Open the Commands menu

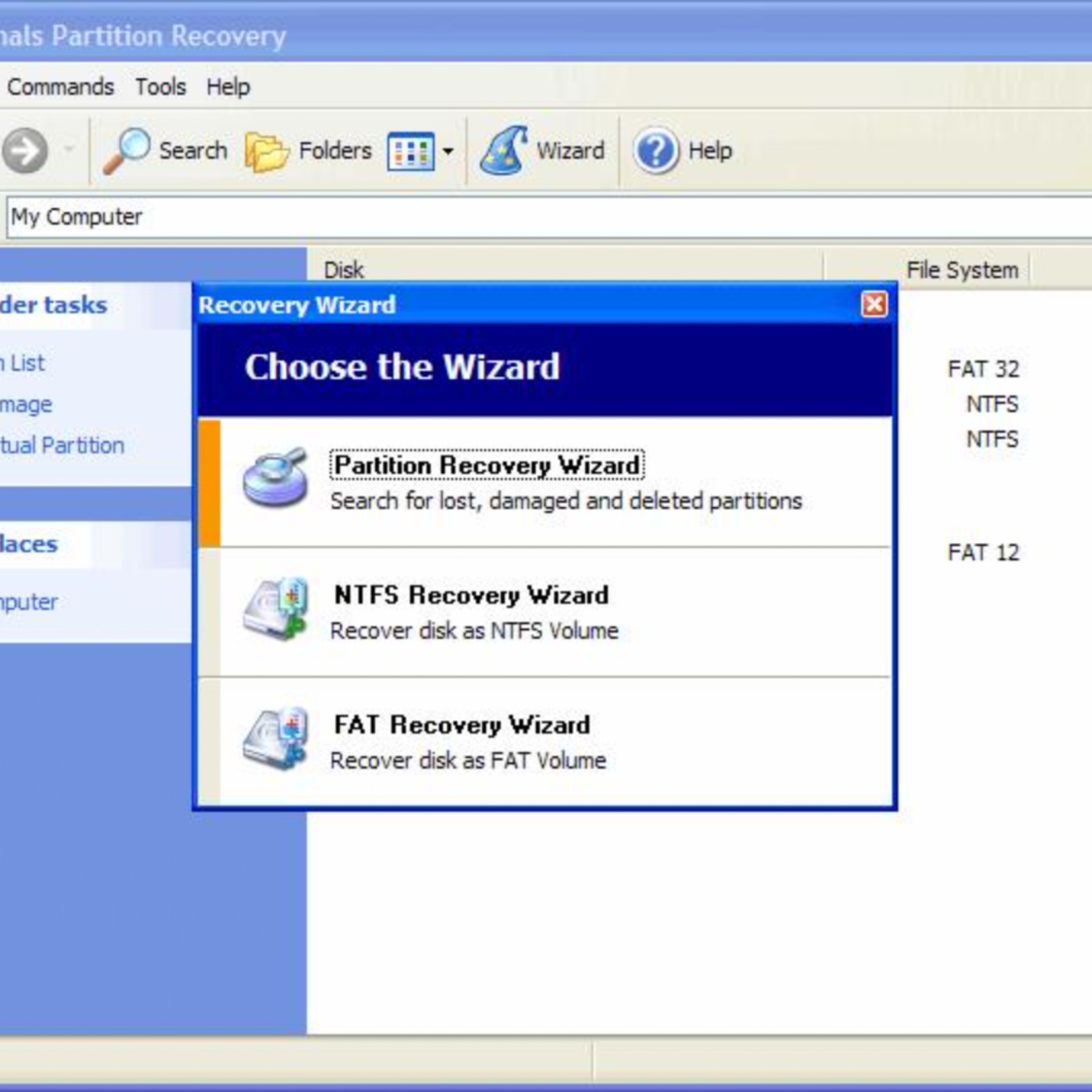click(61, 87)
